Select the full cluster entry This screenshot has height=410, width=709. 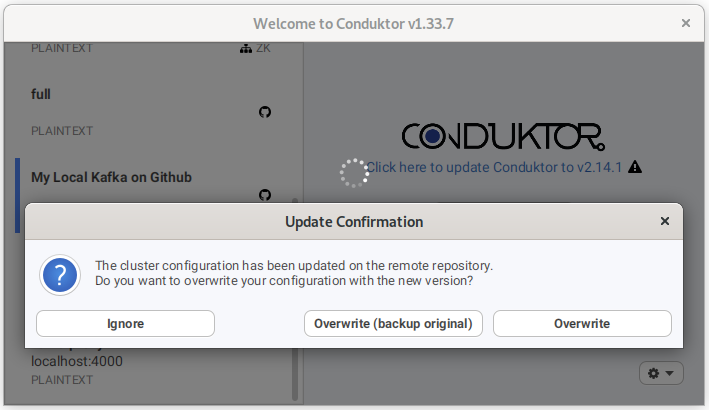tap(153, 112)
